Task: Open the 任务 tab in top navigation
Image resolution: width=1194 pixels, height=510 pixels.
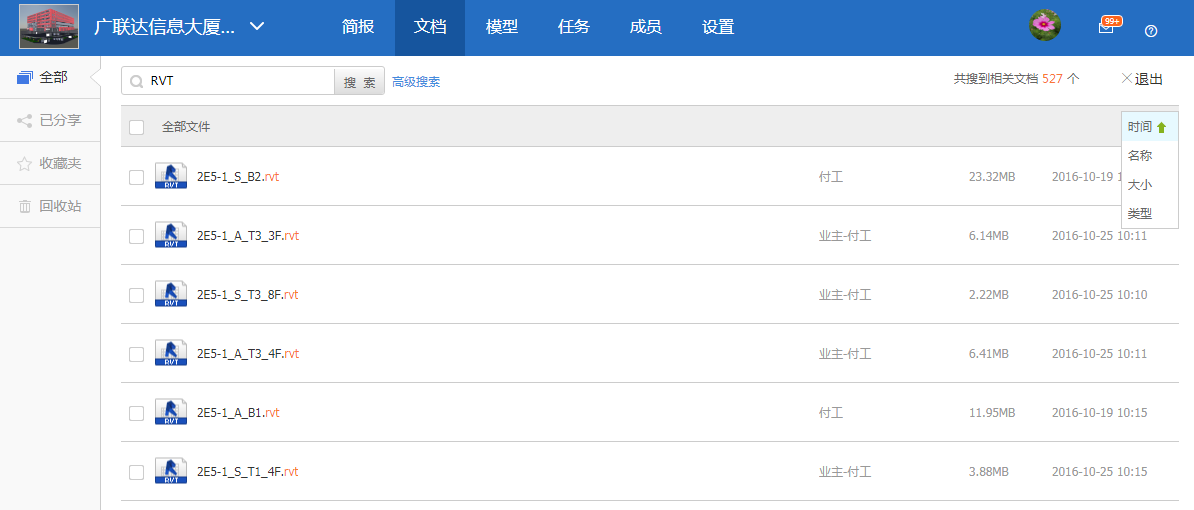Action: (x=574, y=28)
